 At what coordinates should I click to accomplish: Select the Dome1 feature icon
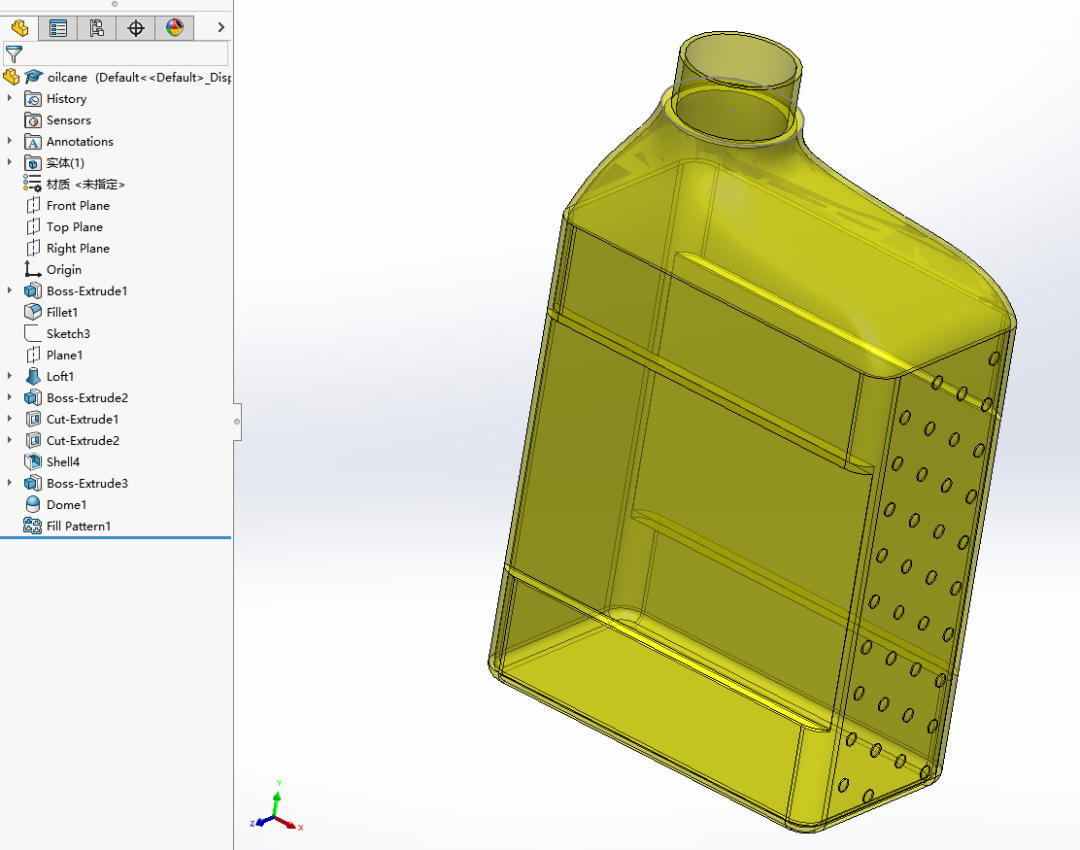(32, 505)
